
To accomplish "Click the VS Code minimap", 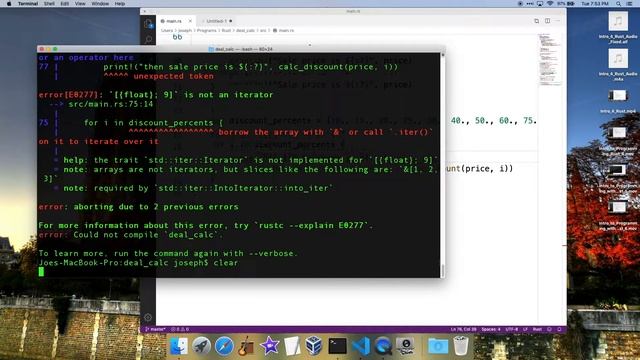I will tap(550, 60).
